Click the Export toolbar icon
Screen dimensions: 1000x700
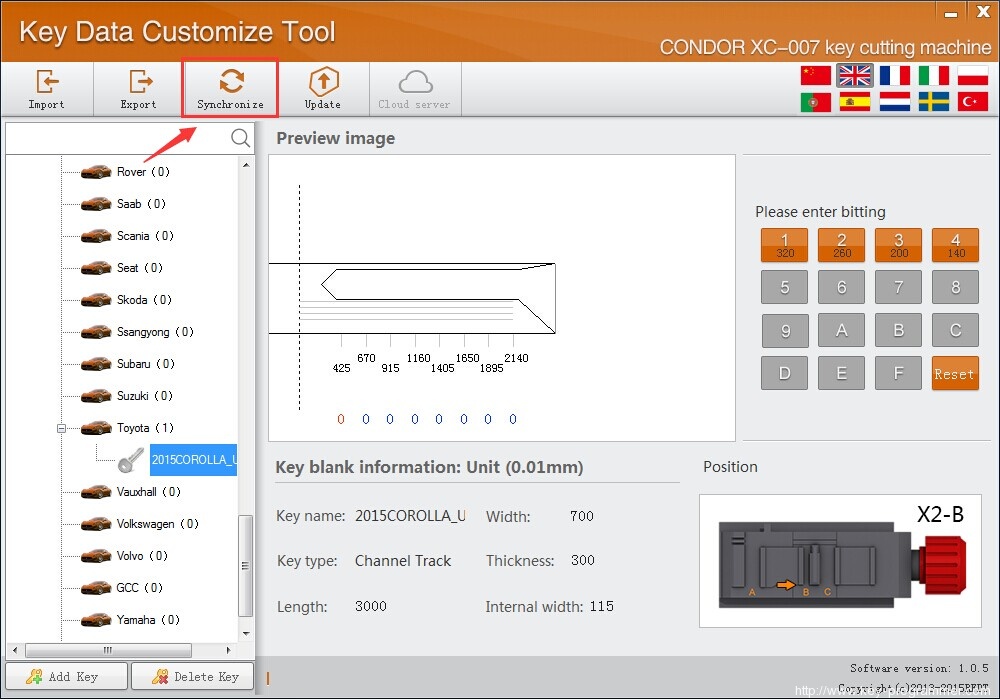tap(138, 89)
